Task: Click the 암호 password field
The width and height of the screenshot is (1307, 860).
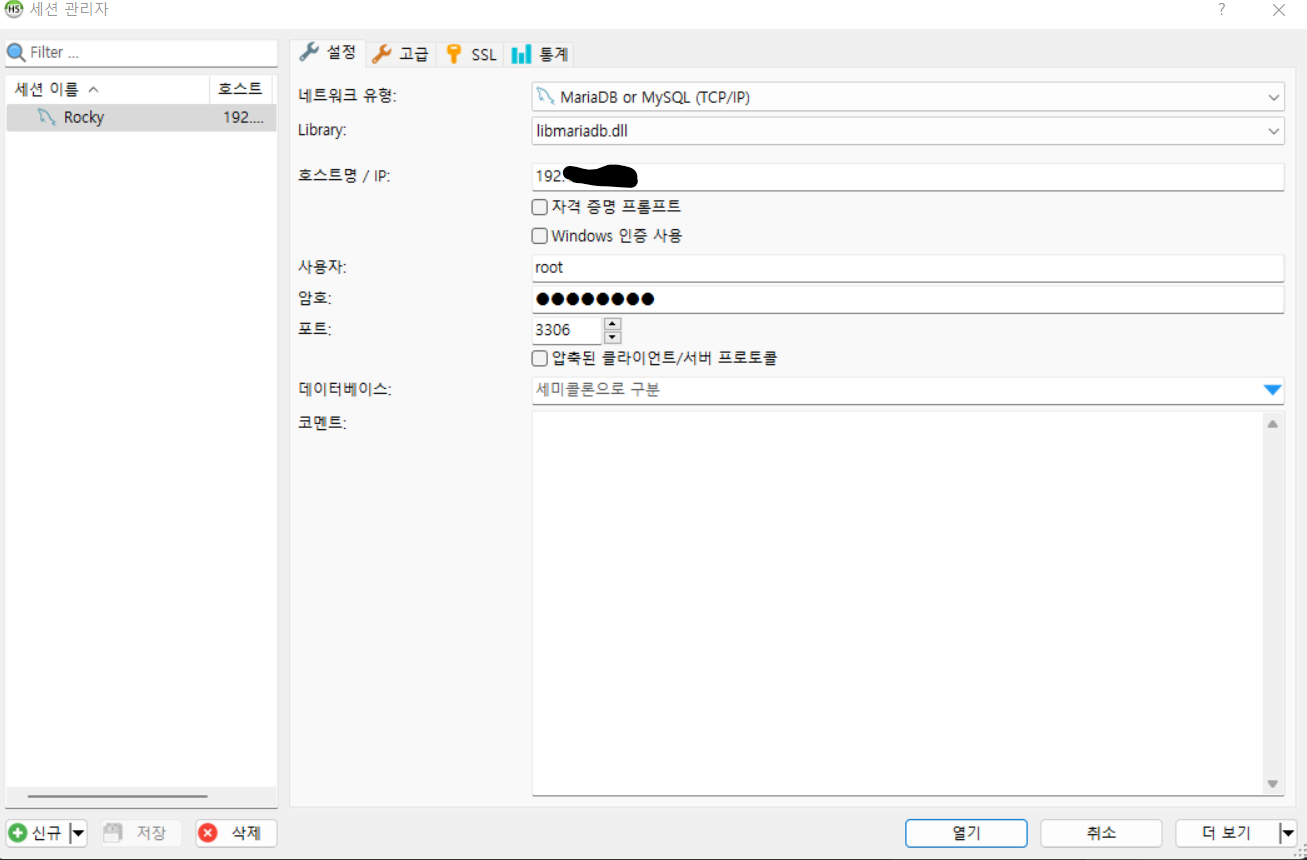Action: (907, 299)
